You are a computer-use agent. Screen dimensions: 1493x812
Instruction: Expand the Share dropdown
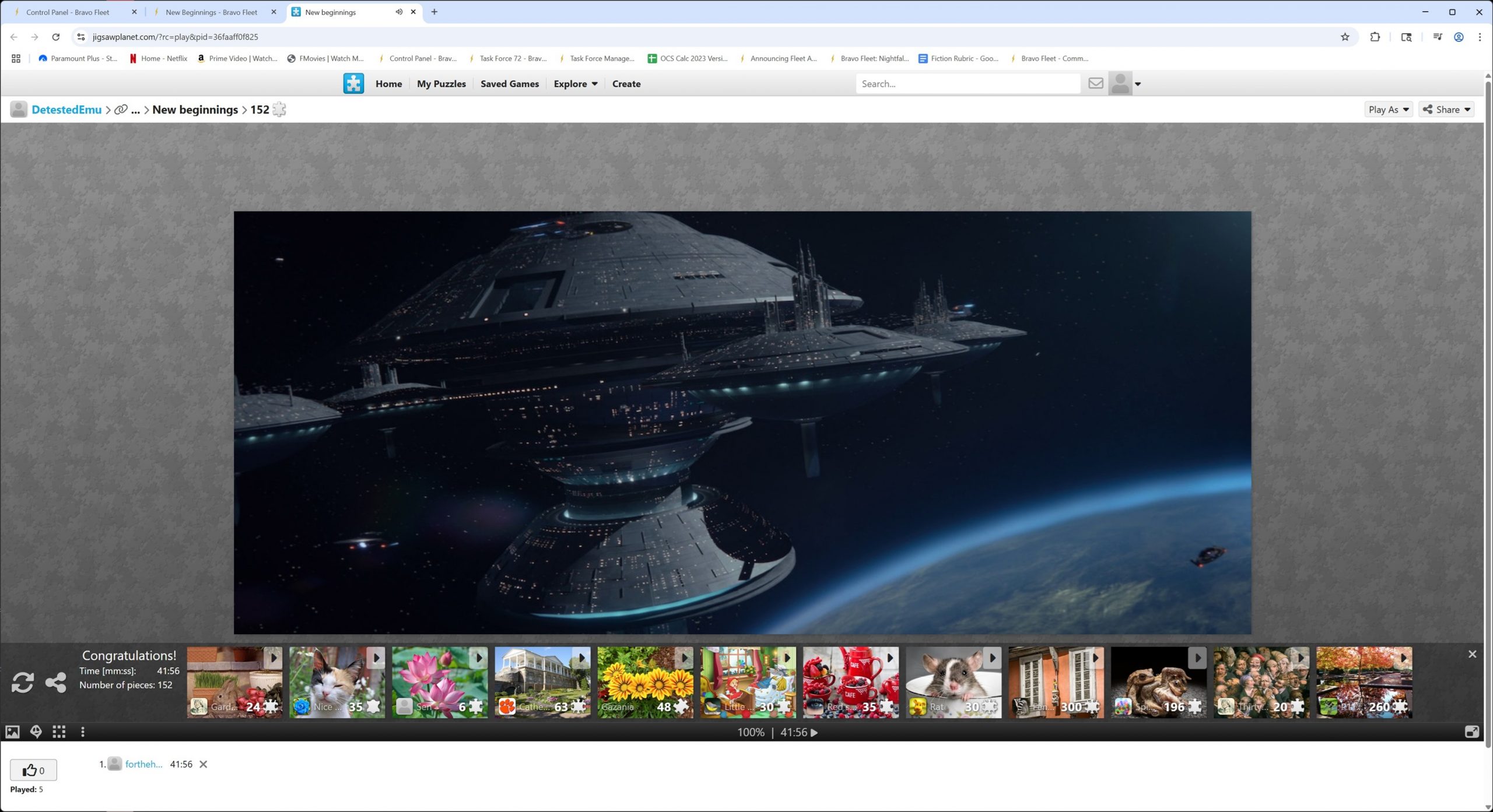click(1446, 109)
